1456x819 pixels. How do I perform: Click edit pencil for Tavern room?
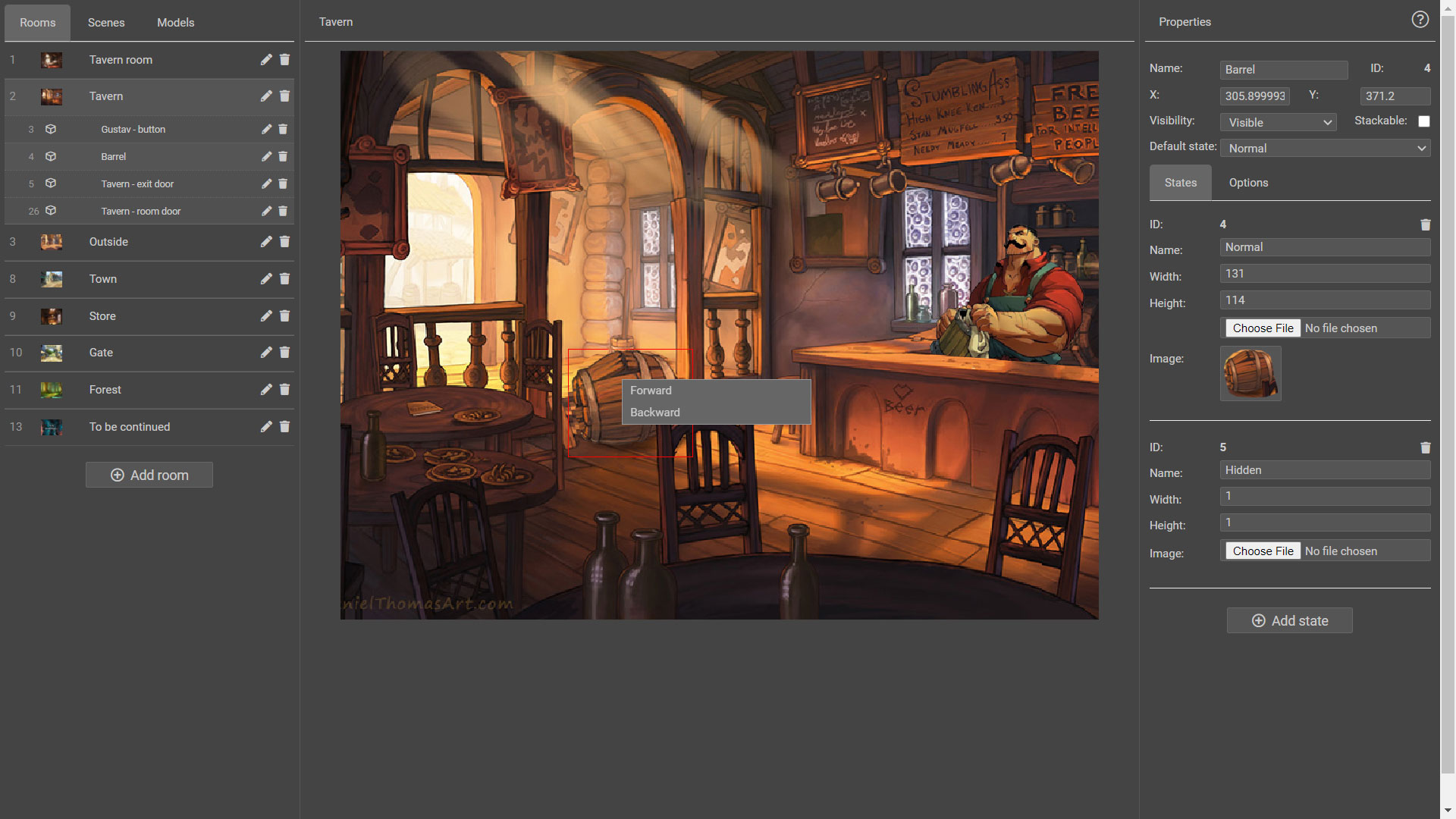pyautogui.click(x=266, y=60)
